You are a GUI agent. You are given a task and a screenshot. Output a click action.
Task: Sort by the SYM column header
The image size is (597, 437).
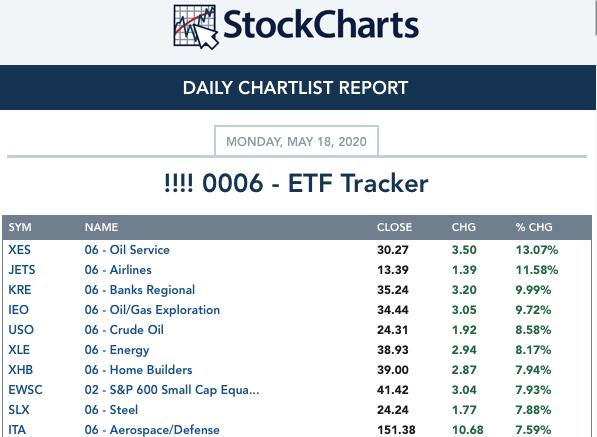point(20,227)
